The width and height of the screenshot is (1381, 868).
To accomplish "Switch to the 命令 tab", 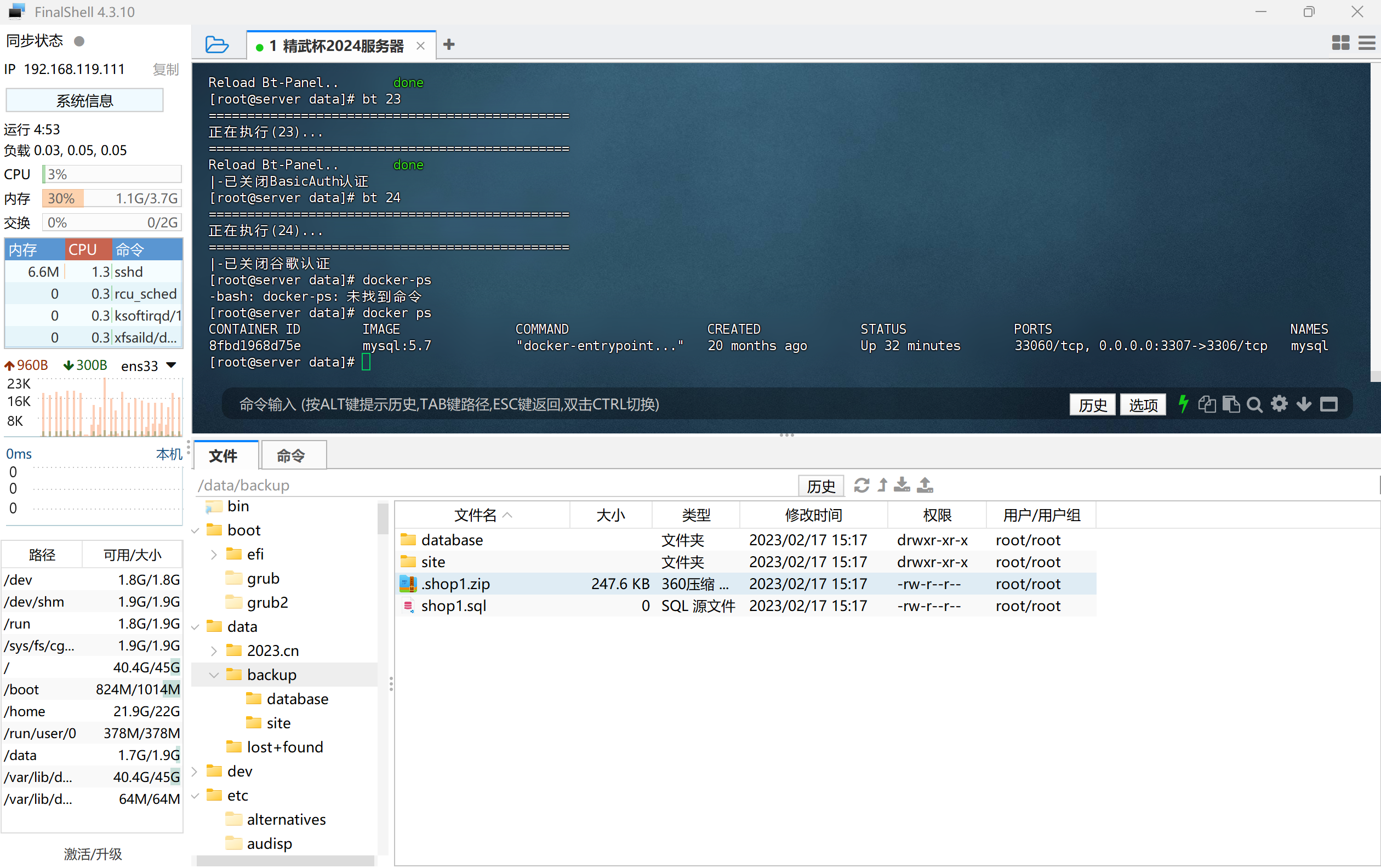I will tap(294, 455).
